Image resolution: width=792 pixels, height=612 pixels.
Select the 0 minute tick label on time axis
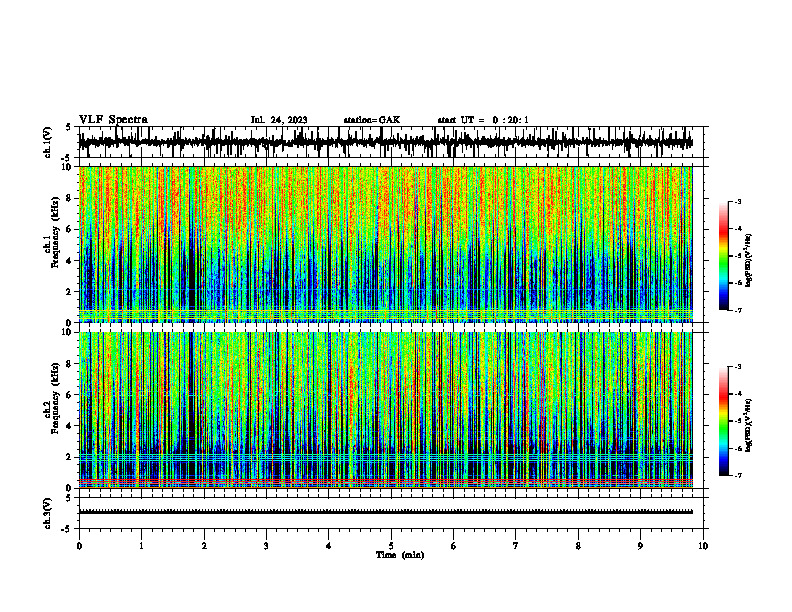click(x=79, y=546)
